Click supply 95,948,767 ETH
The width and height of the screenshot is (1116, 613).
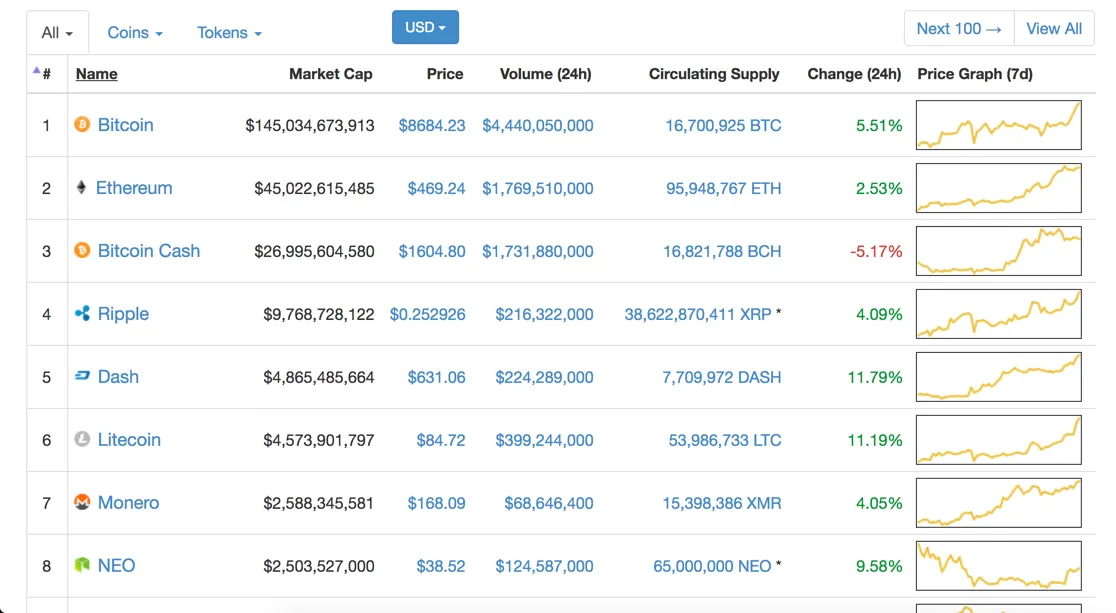(723, 189)
